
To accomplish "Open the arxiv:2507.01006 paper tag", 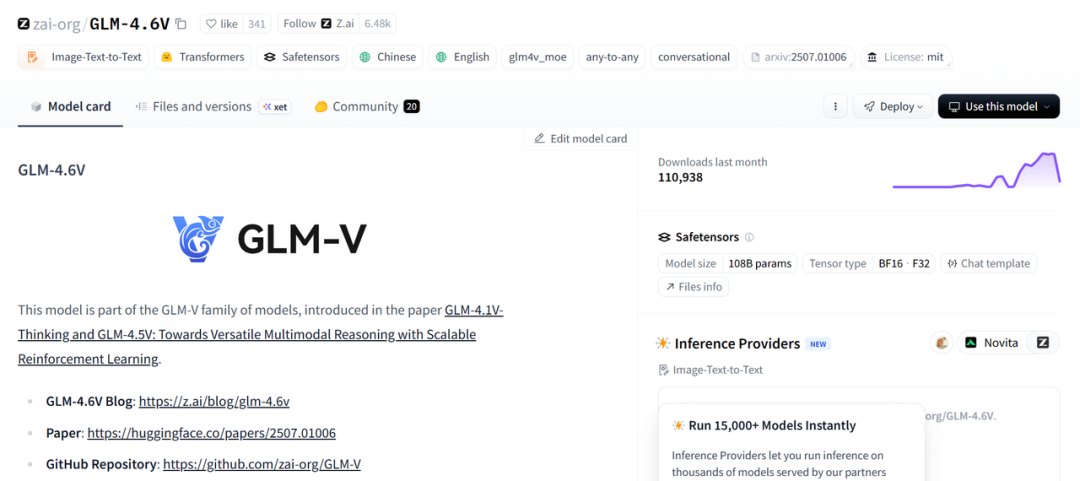I will [797, 57].
